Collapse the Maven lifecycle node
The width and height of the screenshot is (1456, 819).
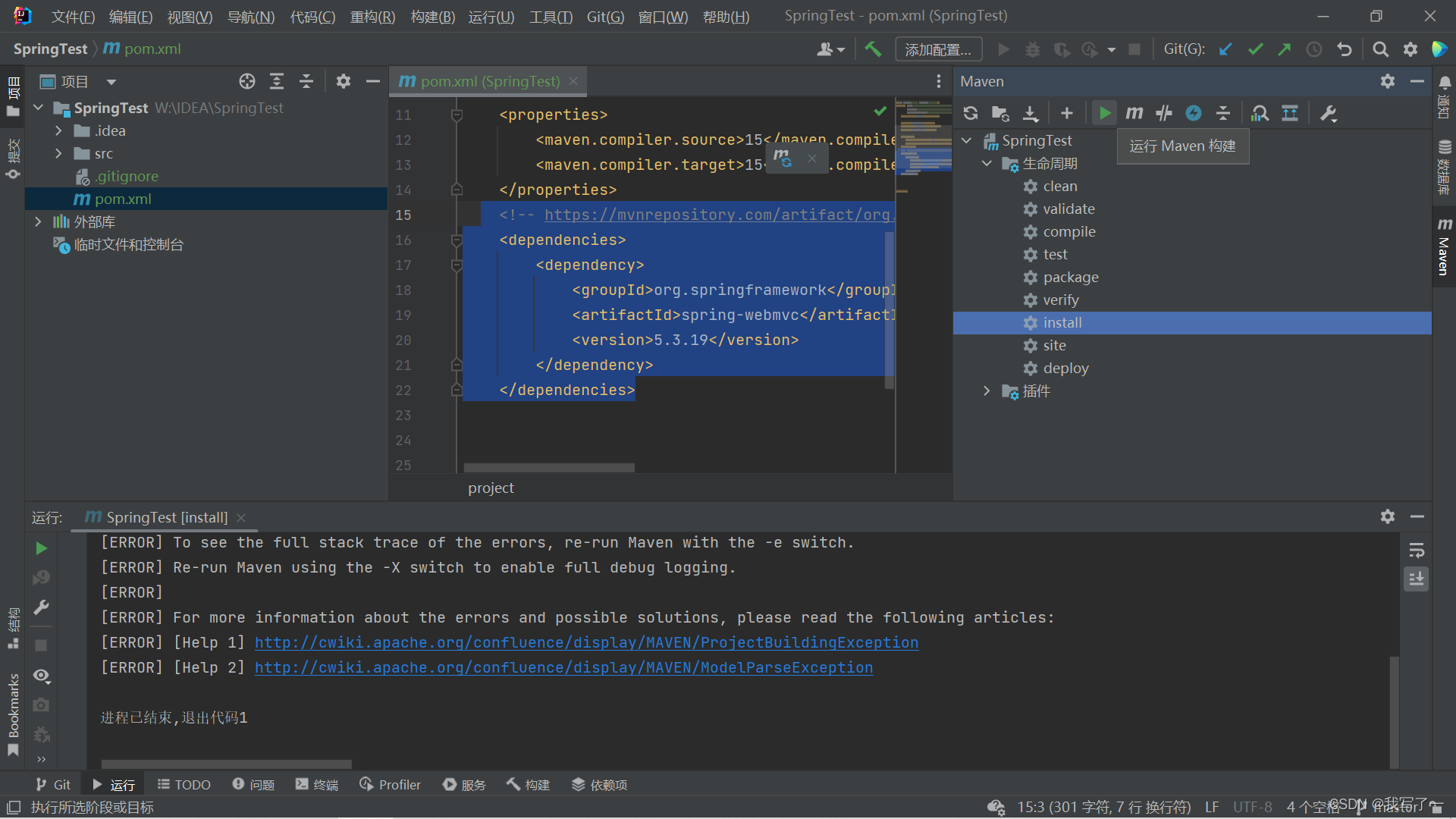tap(987, 164)
